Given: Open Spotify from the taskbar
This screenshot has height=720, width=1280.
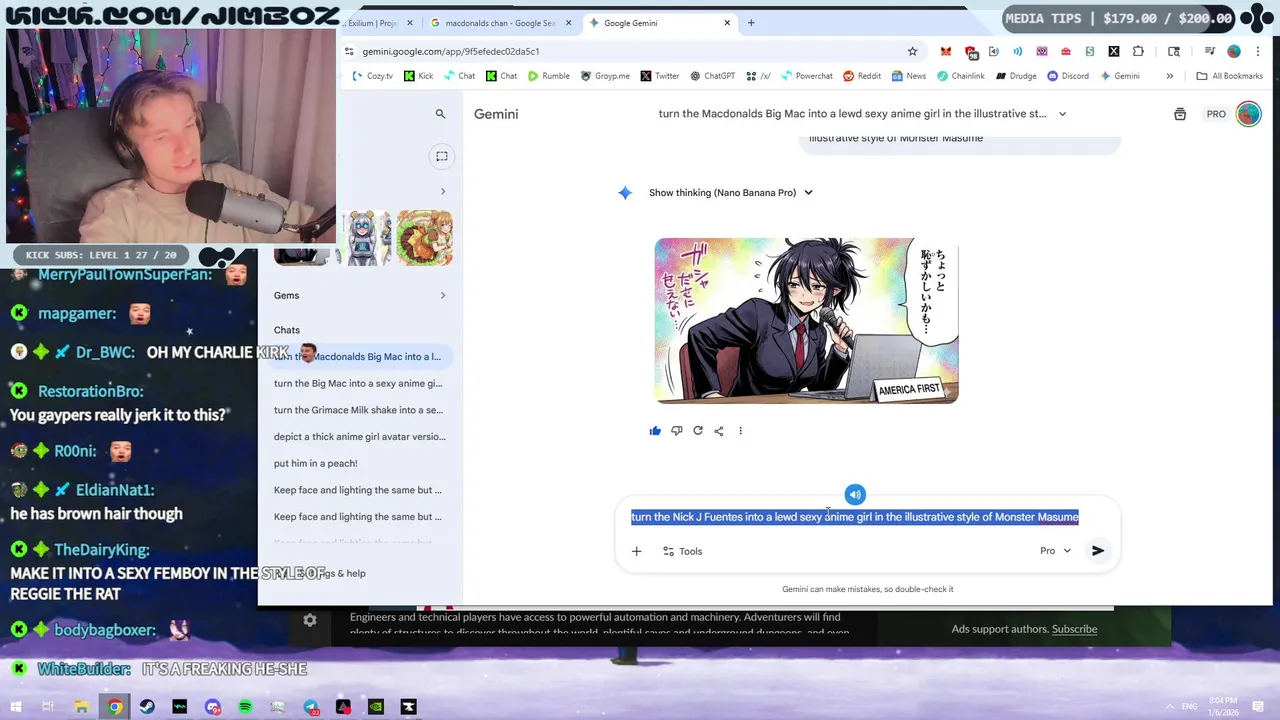Looking at the screenshot, I should pos(245,707).
